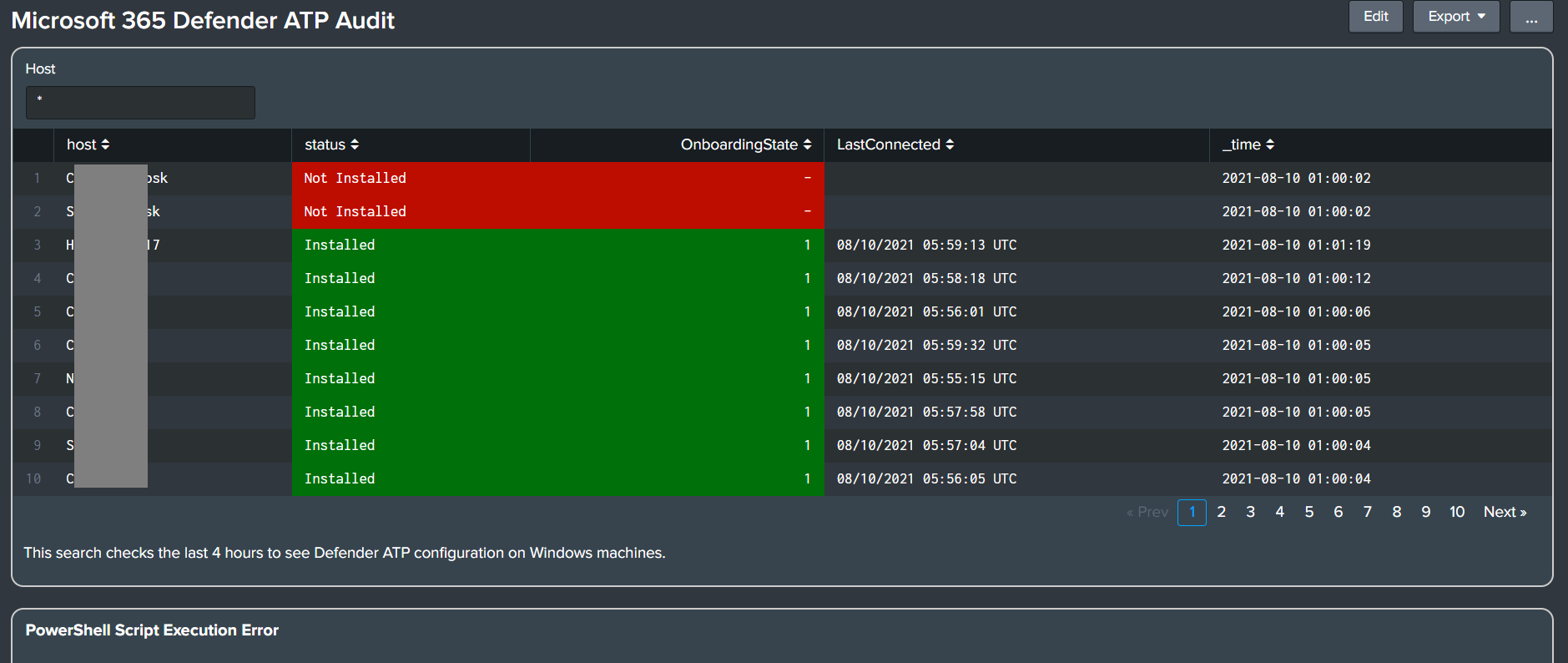The image size is (1568, 663).
Task: Click the Next page link
Action: (1505, 512)
